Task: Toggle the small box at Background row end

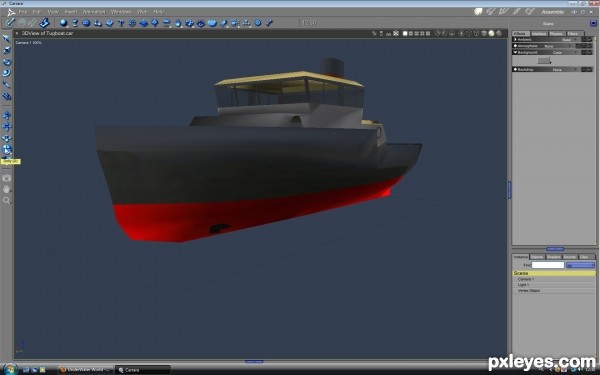Action: (589, 52)
